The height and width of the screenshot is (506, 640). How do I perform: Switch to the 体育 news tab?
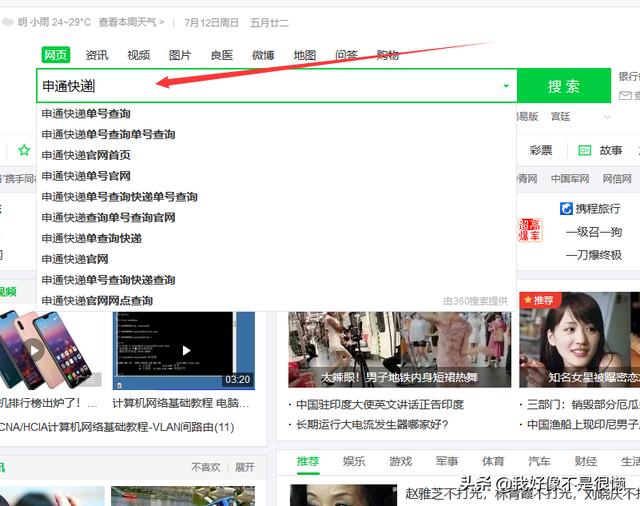493,462
